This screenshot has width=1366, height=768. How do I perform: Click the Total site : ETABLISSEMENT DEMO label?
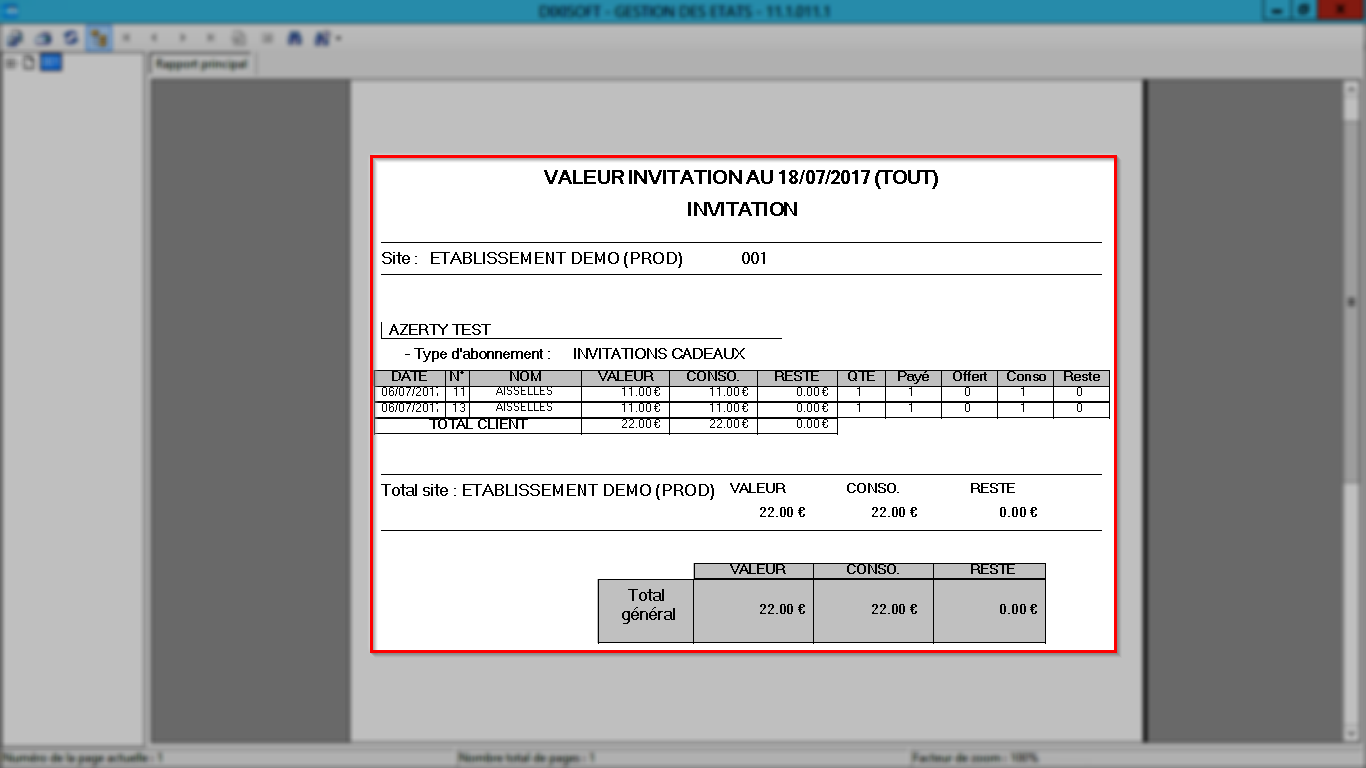coord(548,491)
